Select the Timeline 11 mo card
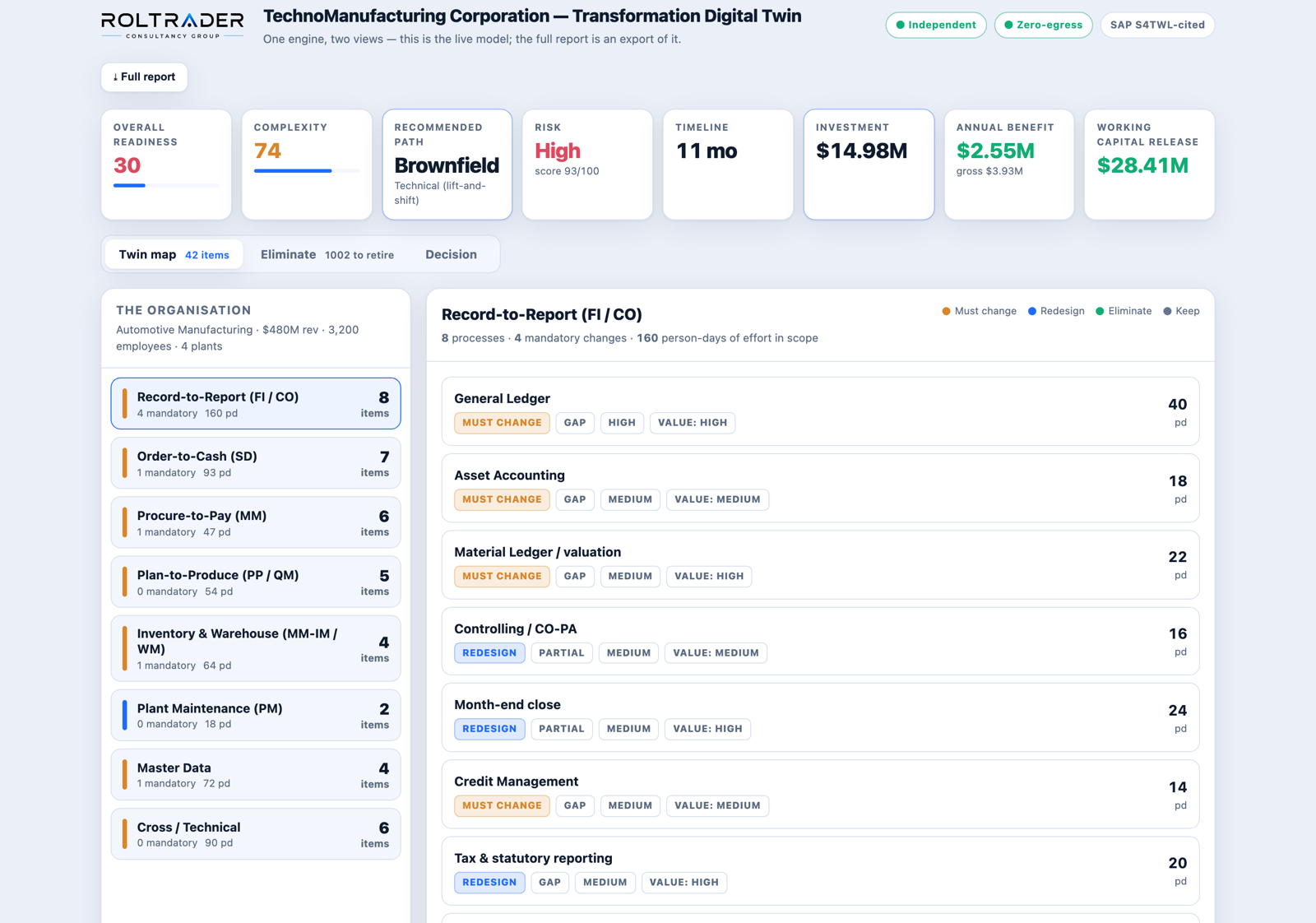Image resolution: width=1316 pixels, height=923 pixels. (x=728, y=165)
